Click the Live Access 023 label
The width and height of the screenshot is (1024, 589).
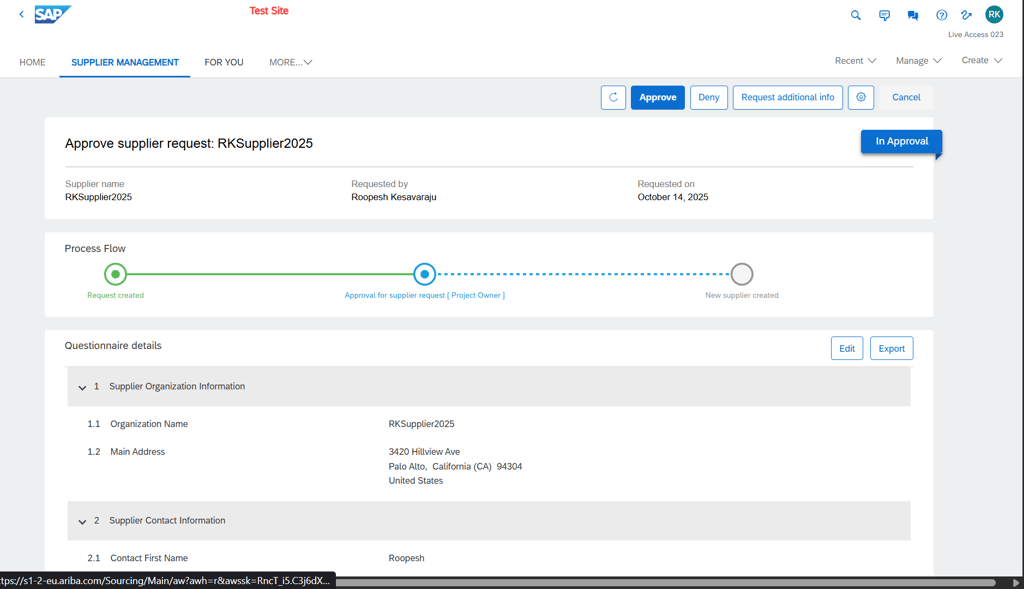coord(976,35)
